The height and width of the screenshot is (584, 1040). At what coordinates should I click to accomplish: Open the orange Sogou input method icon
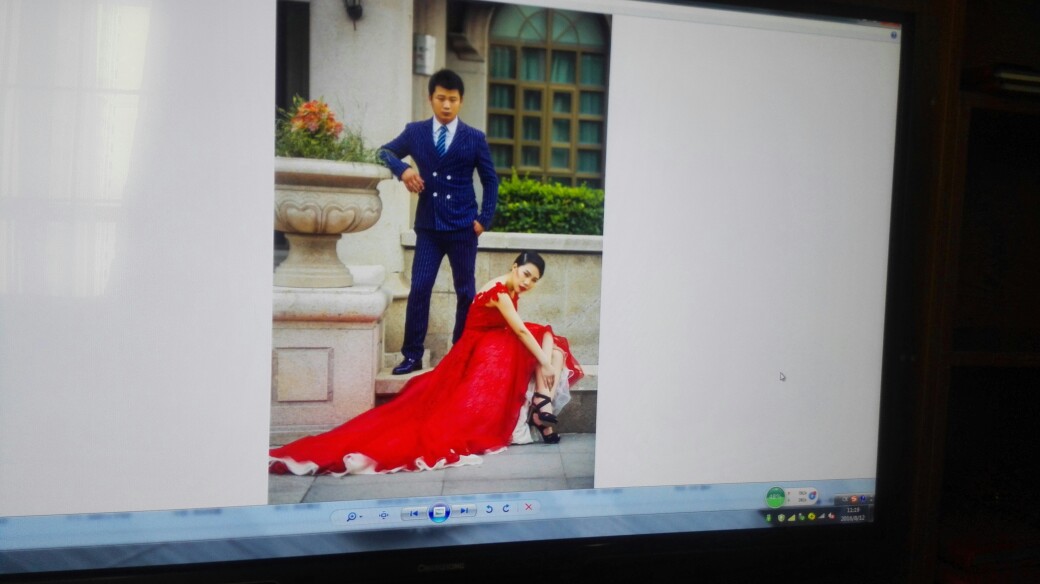(x=854, y=499)
